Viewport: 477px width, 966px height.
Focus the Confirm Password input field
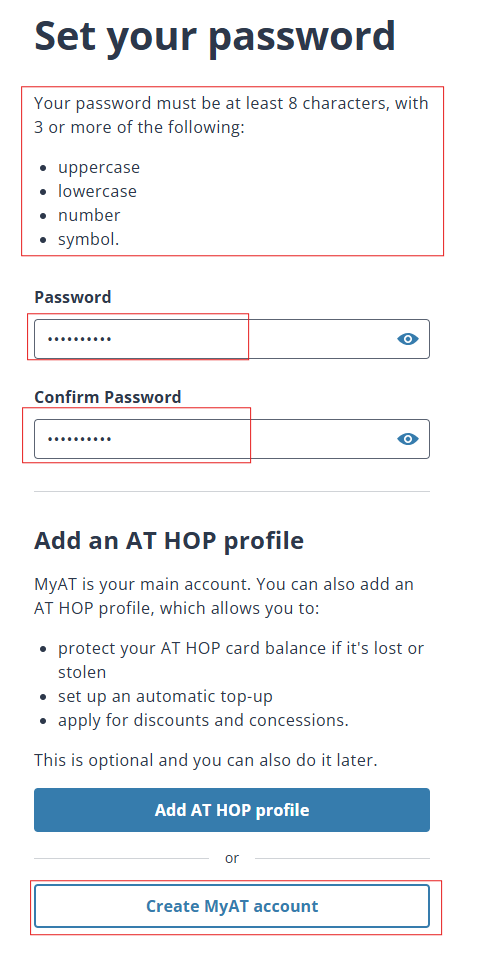232,439
